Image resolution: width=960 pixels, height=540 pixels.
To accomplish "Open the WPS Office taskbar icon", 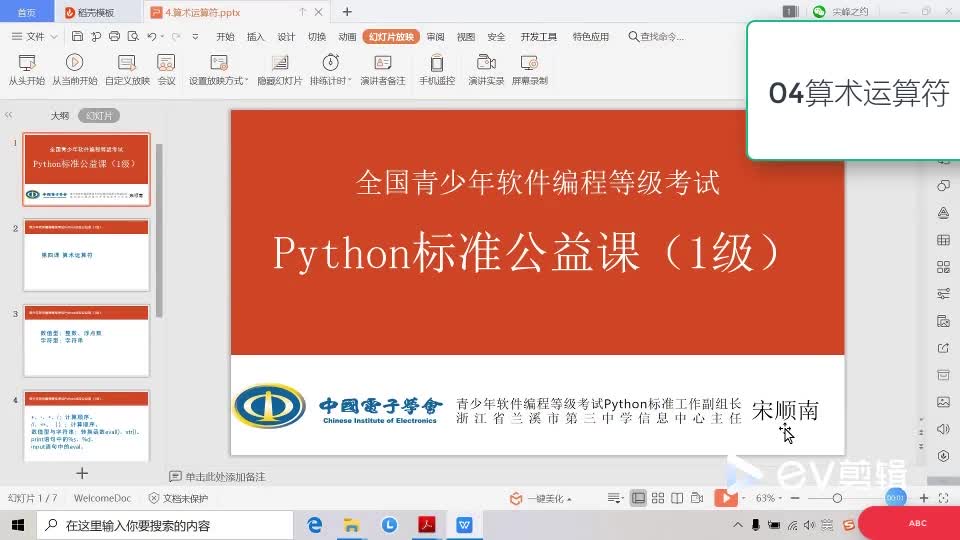I will point(464,525).
